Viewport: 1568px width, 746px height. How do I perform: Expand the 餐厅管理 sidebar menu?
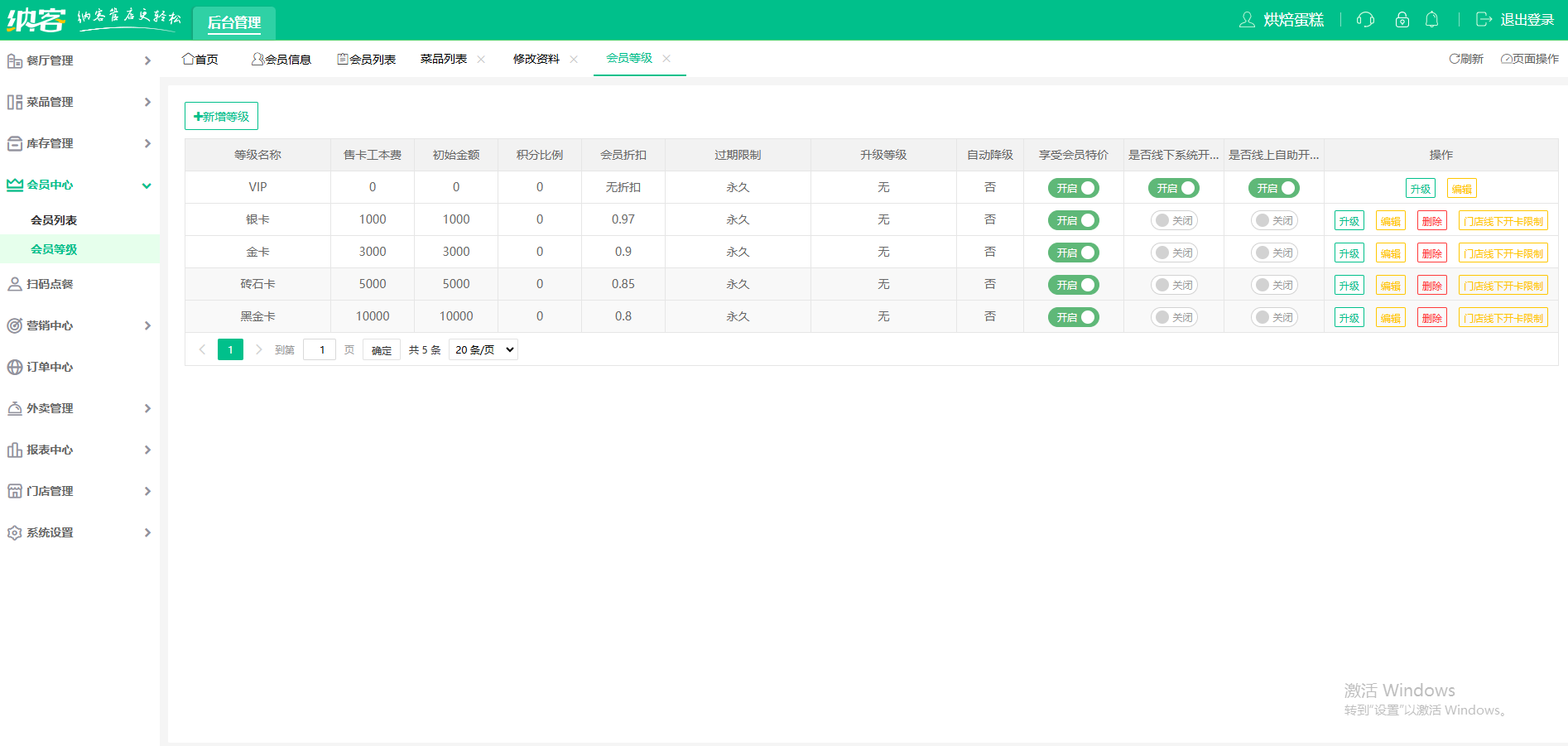tap(79, 60)
